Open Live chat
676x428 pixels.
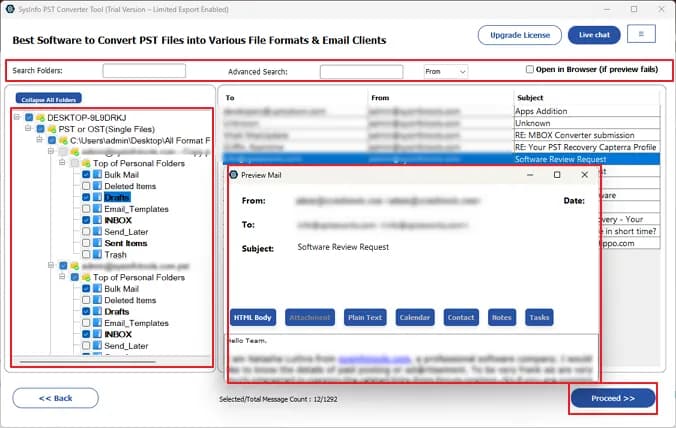pos(594,35)
